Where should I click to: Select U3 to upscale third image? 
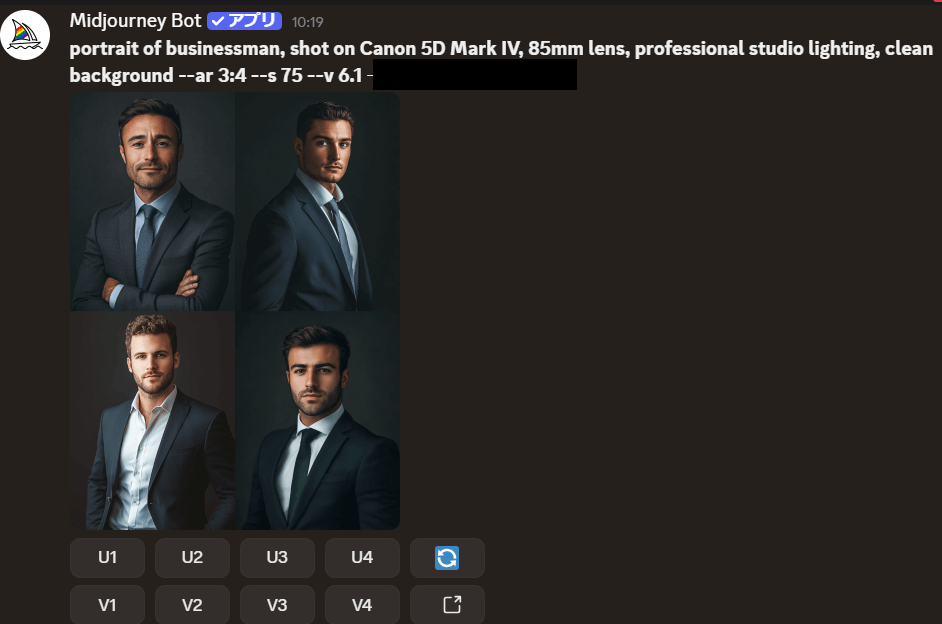point(277,558)
